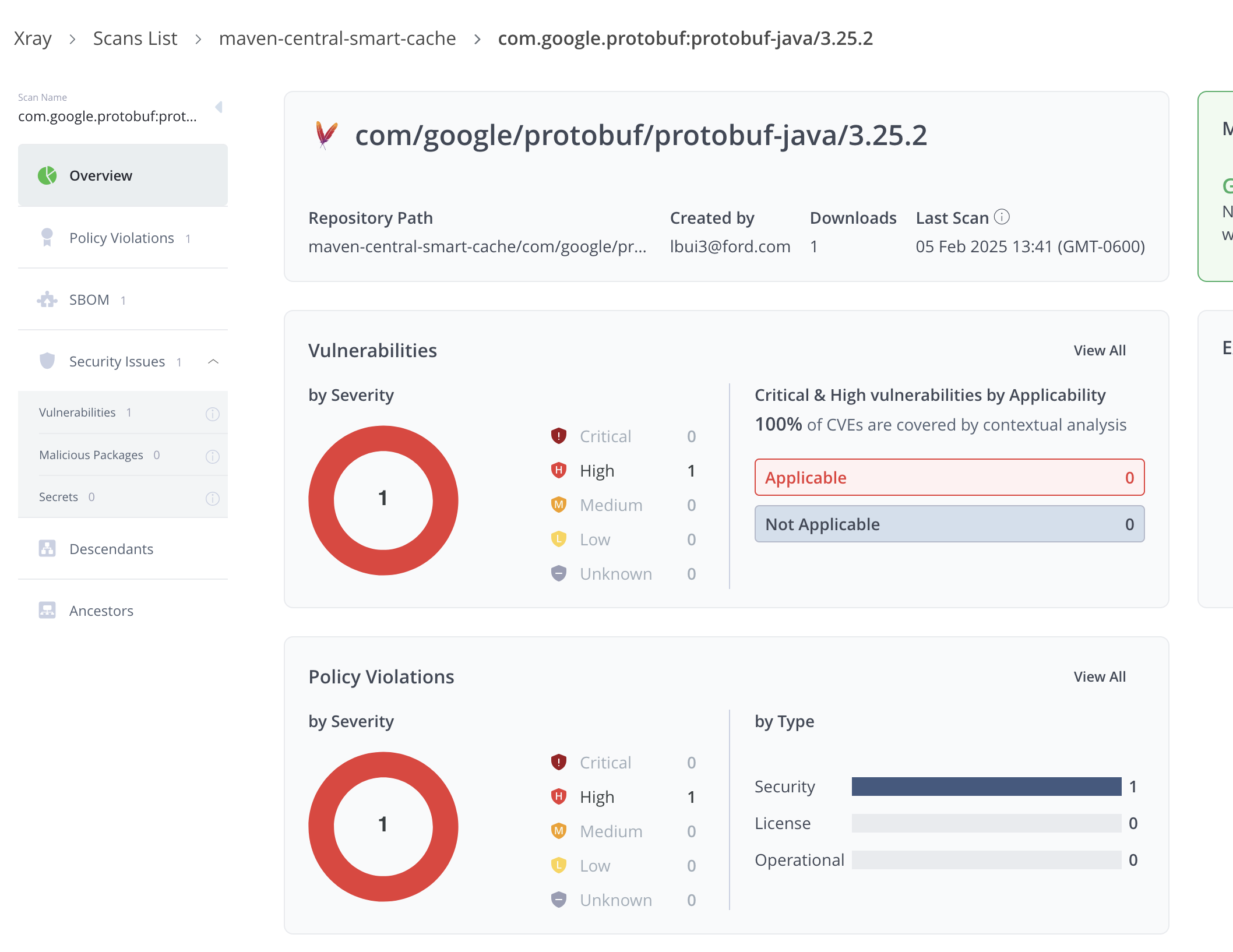Viewport: 1233px width, 952px height.
Task: Click info icon beside Secrets row
Action: 213,498
